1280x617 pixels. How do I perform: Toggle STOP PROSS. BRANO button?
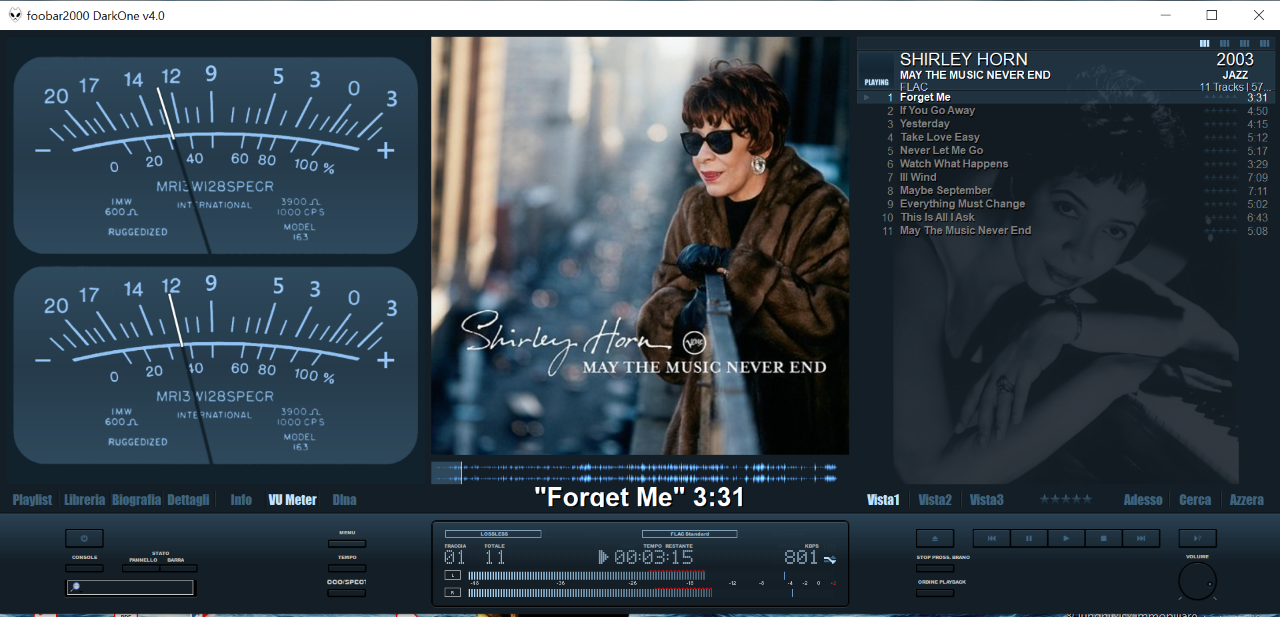click(x=935, y=568)
